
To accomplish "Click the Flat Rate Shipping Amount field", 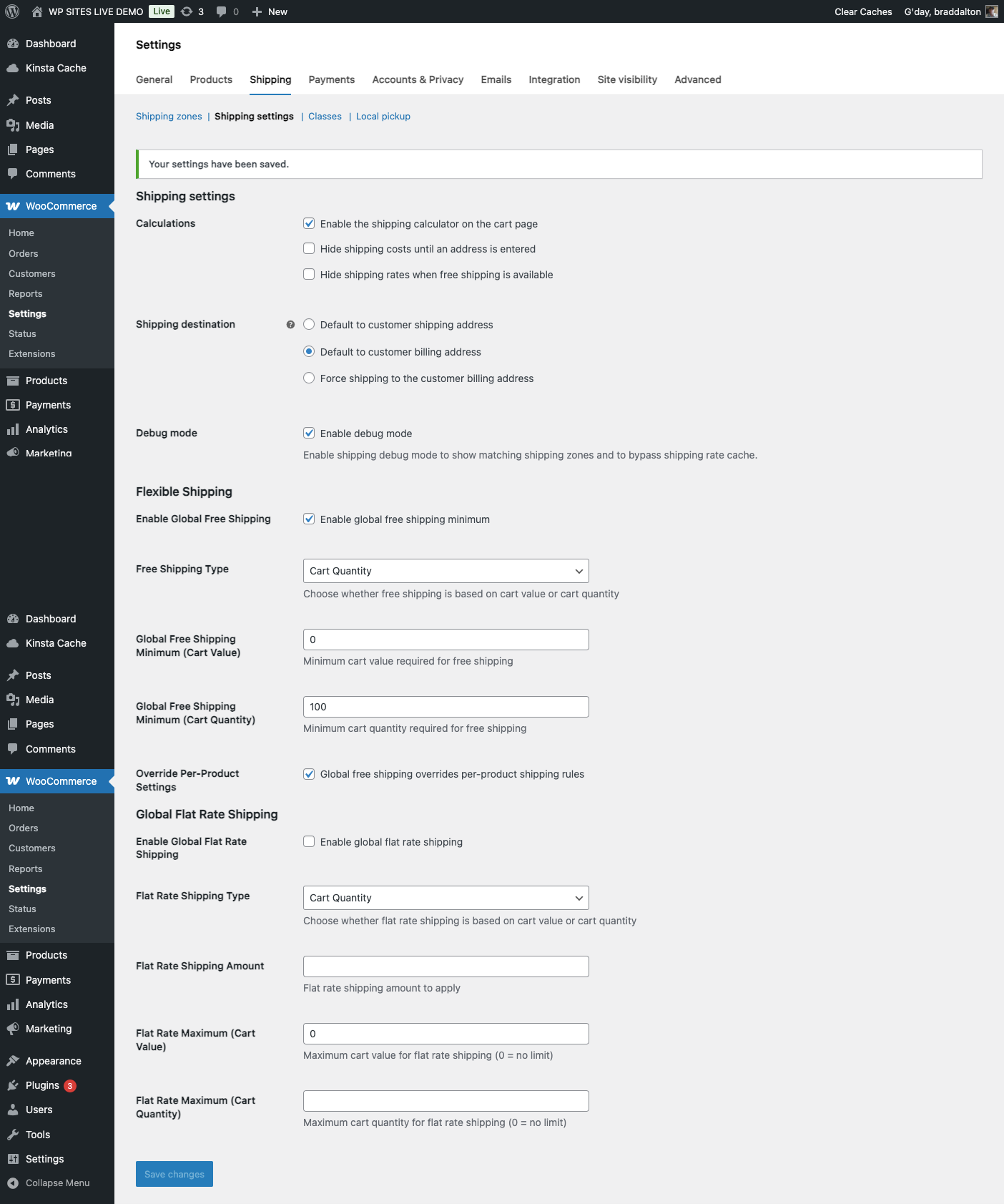I will 446,966.
